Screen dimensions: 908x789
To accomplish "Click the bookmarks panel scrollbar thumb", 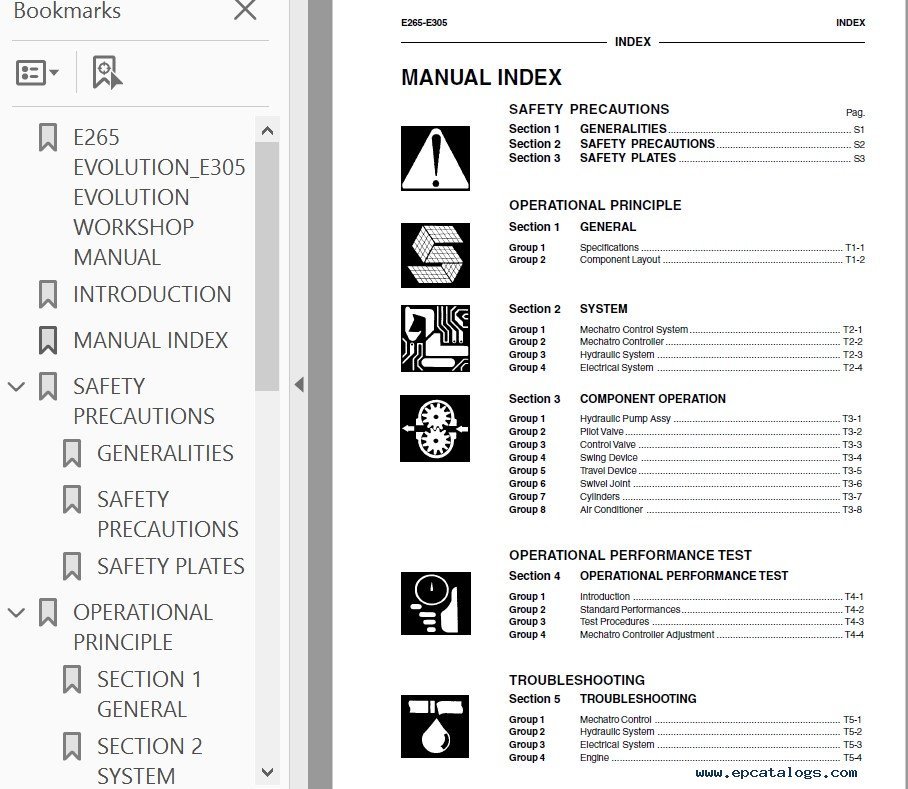I will (267, 266).
